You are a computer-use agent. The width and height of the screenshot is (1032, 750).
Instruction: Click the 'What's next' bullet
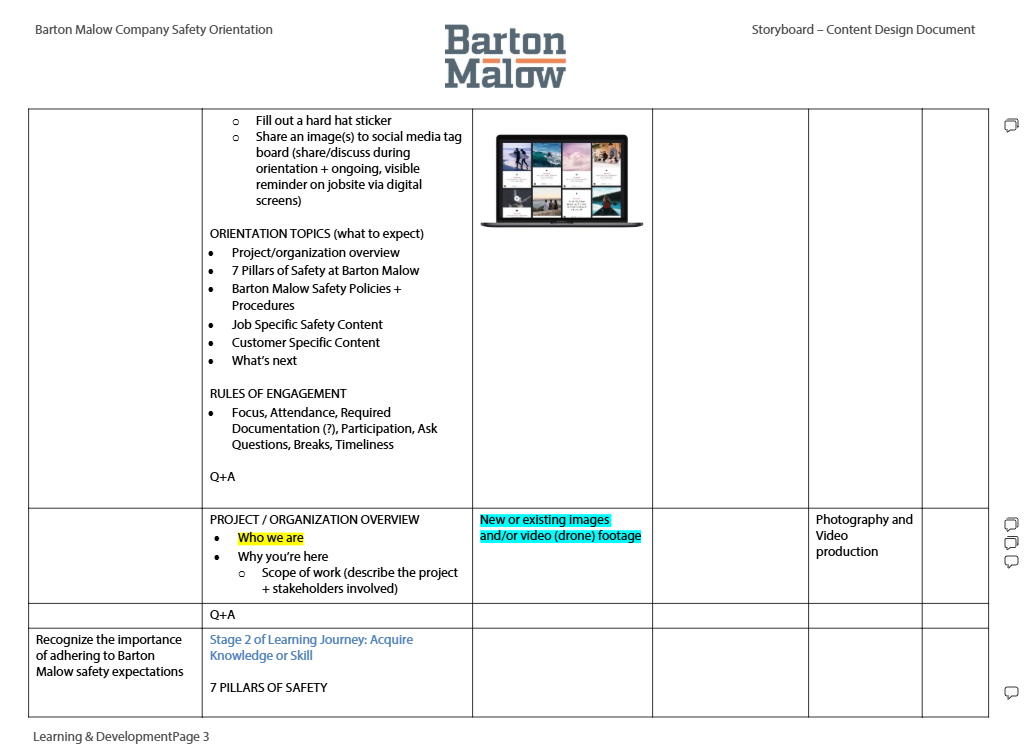264,361
